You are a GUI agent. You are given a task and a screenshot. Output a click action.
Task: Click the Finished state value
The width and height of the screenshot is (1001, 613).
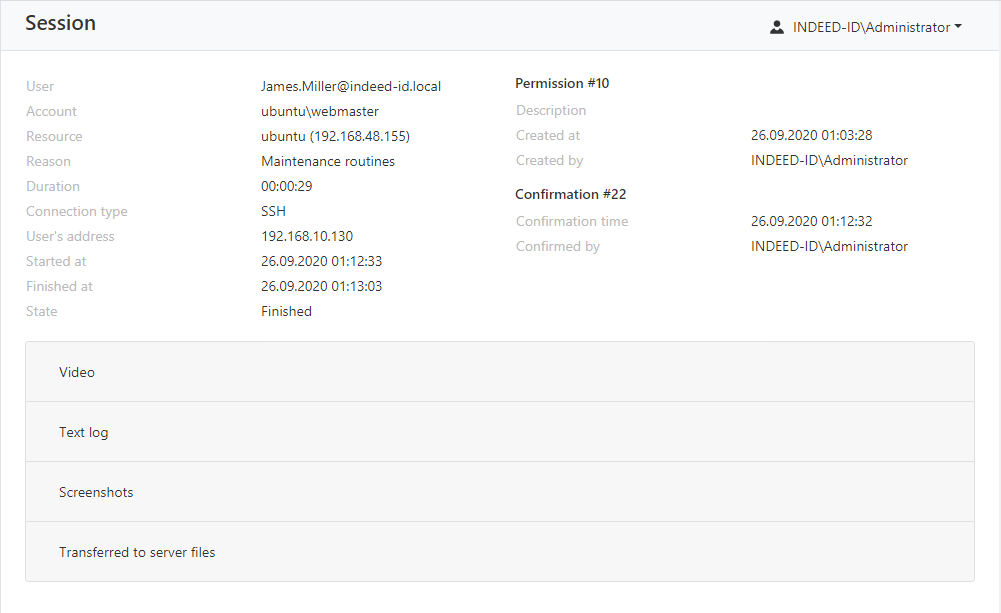286,311
